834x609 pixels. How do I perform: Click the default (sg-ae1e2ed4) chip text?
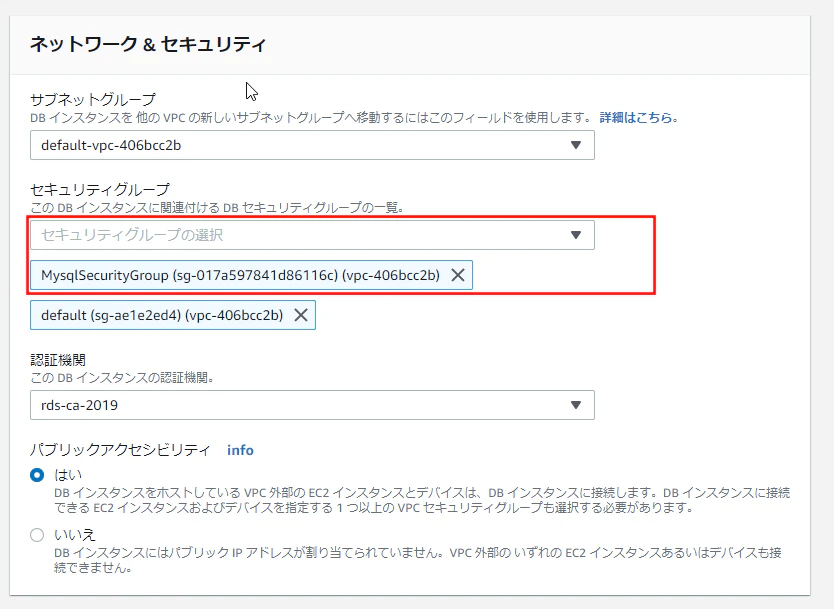click(162, 315)
